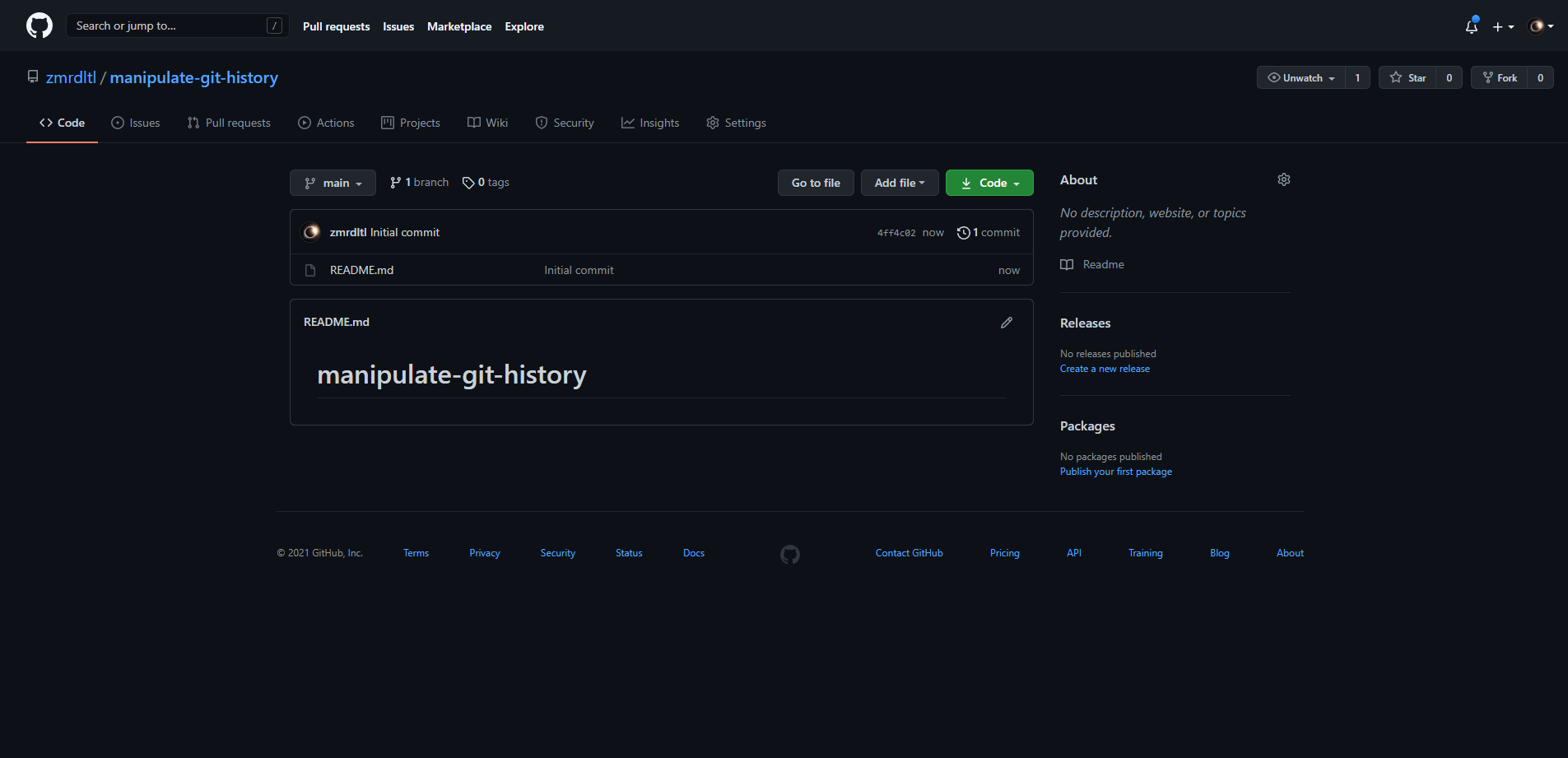Open committer avatar in commit row
The image size is (1568, 758).
(x=311, y=232)
